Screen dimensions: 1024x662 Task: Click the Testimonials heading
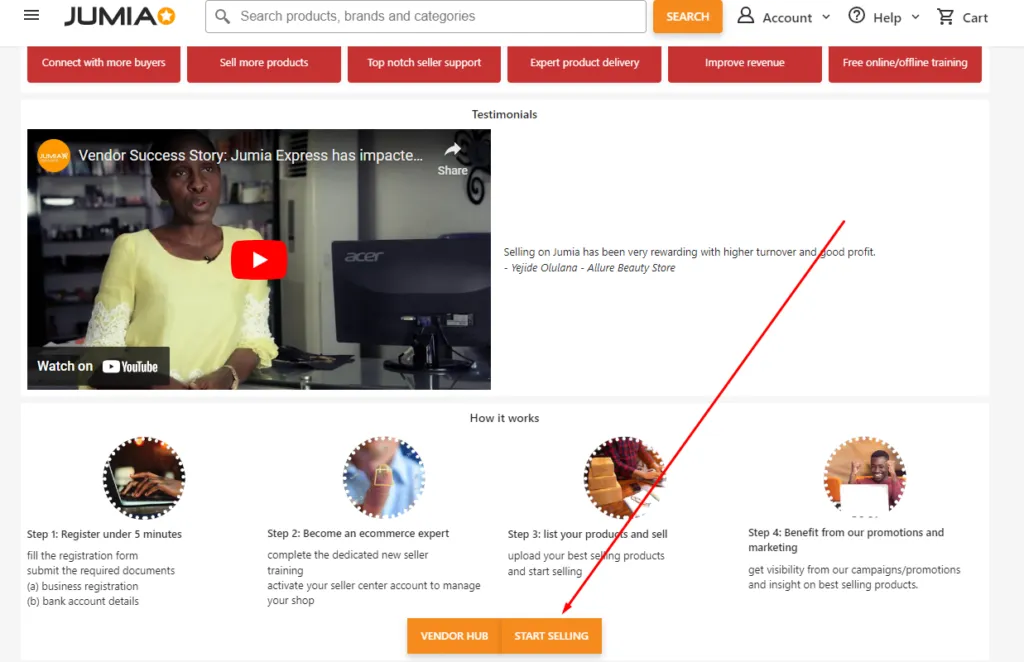coord(504,114)
